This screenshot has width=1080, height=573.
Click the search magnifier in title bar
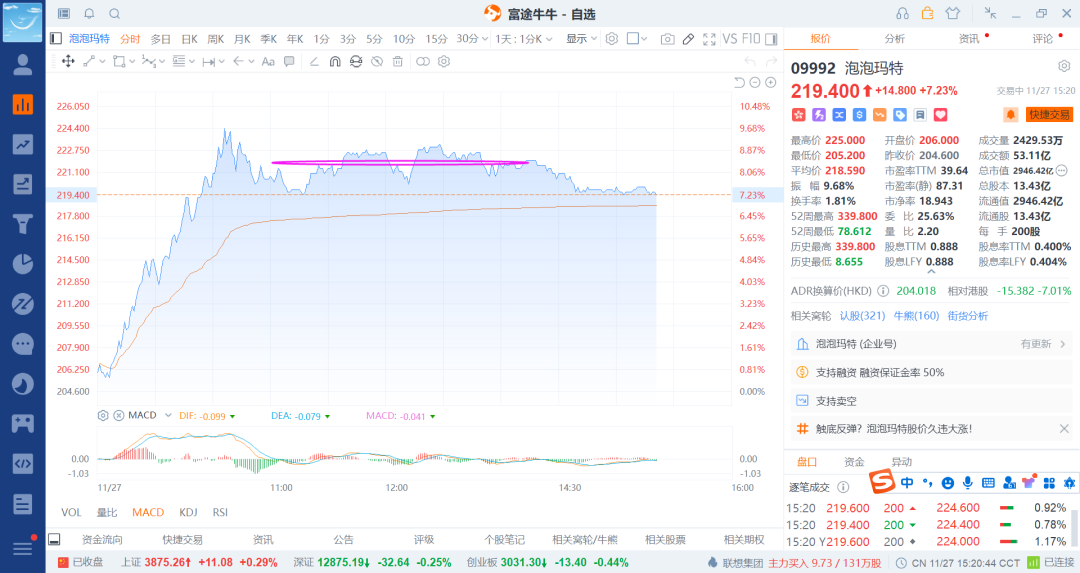coord(114,14)
